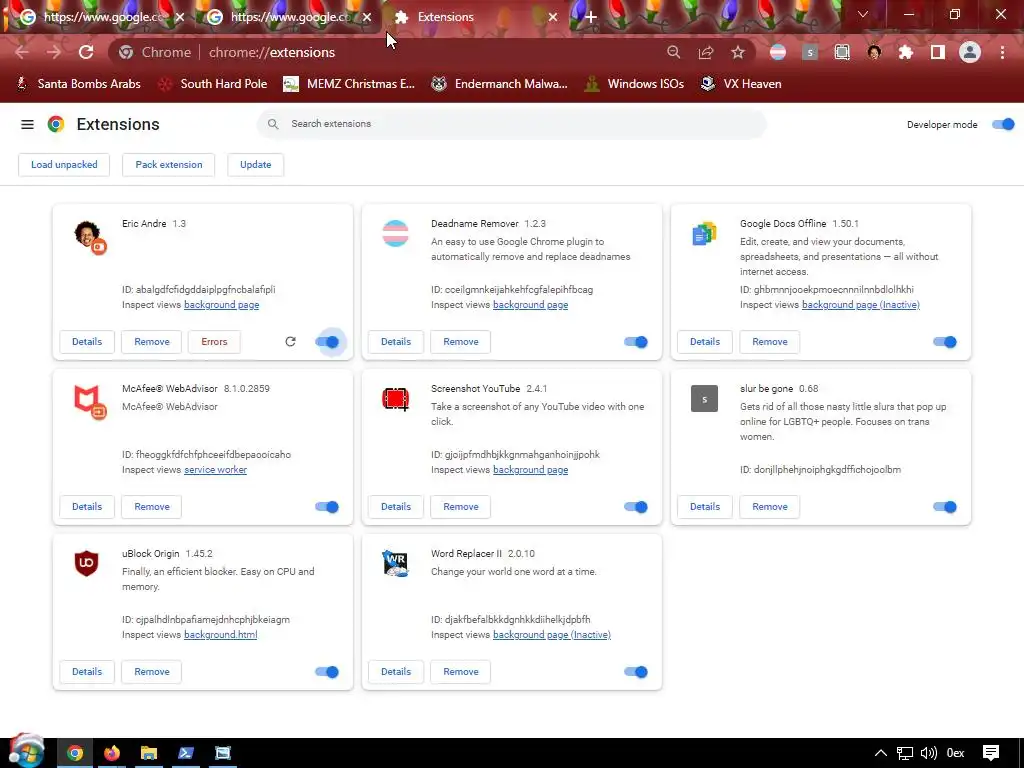Viewport: 1024px width, 768px height.
Task: Open Errors for Eric Andre extension
Action: tap(214, 342)
